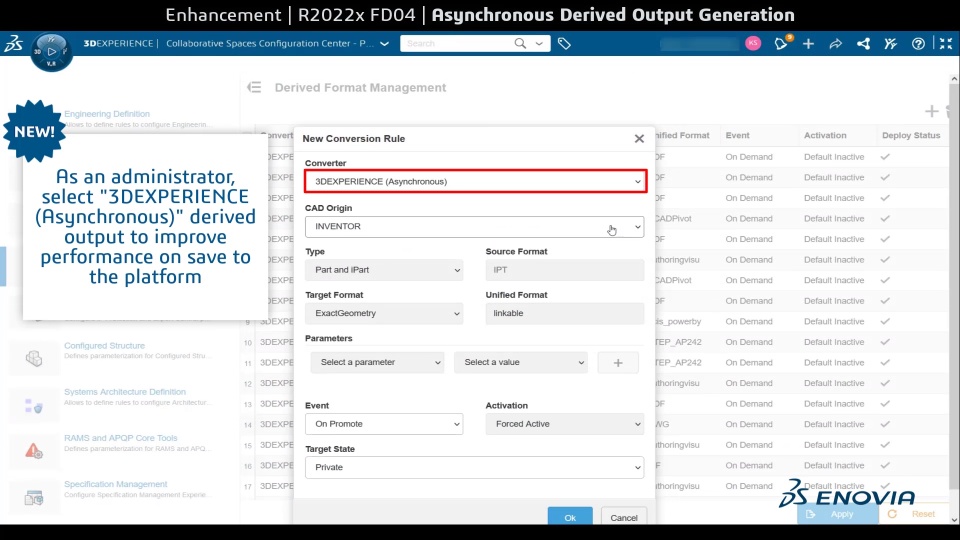Open the help question mark icon
Image resolution: width=960 pixels, height=540 pixels.
click(x=918, y=43)
